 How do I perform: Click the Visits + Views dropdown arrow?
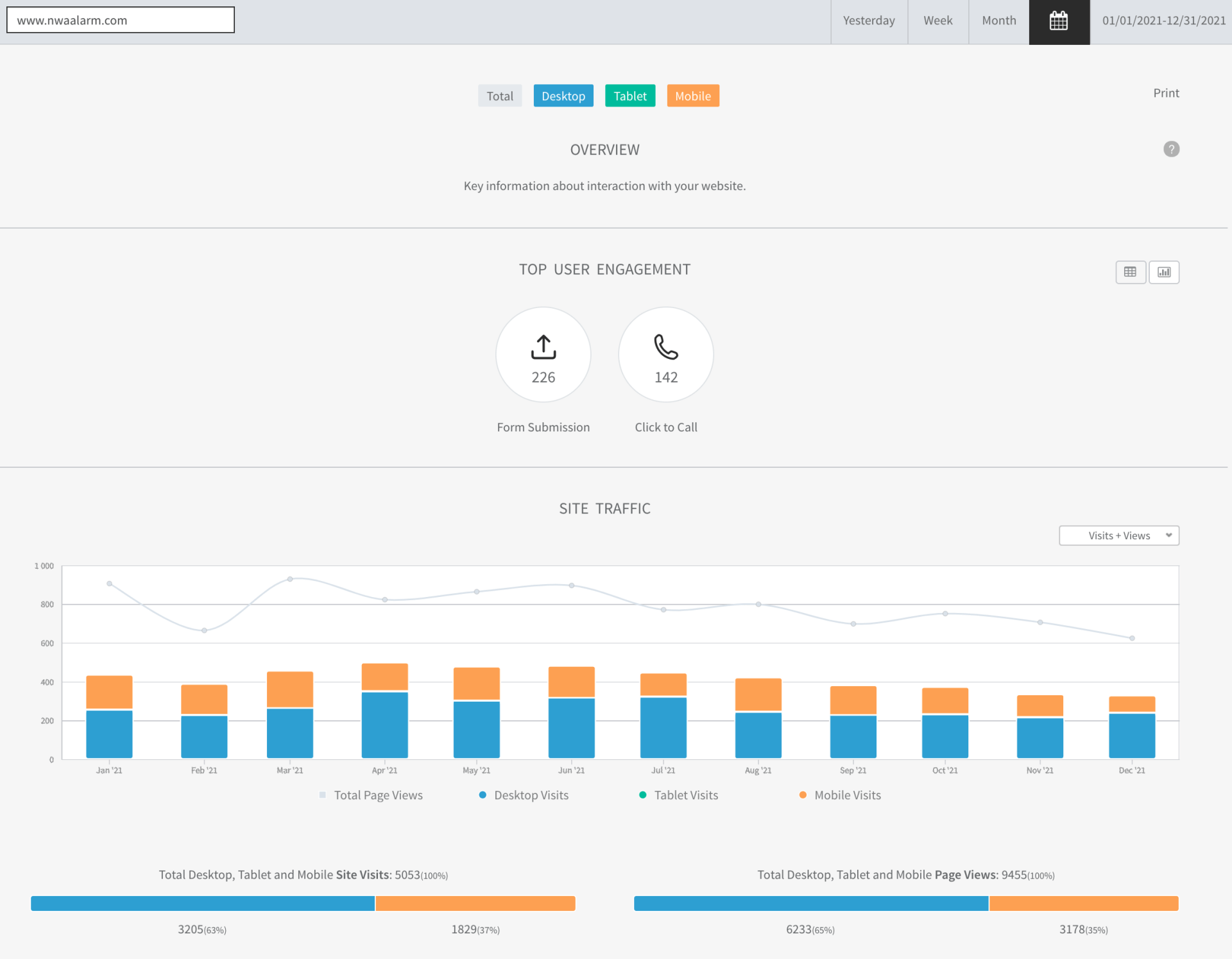click(x=1168, y=535)
